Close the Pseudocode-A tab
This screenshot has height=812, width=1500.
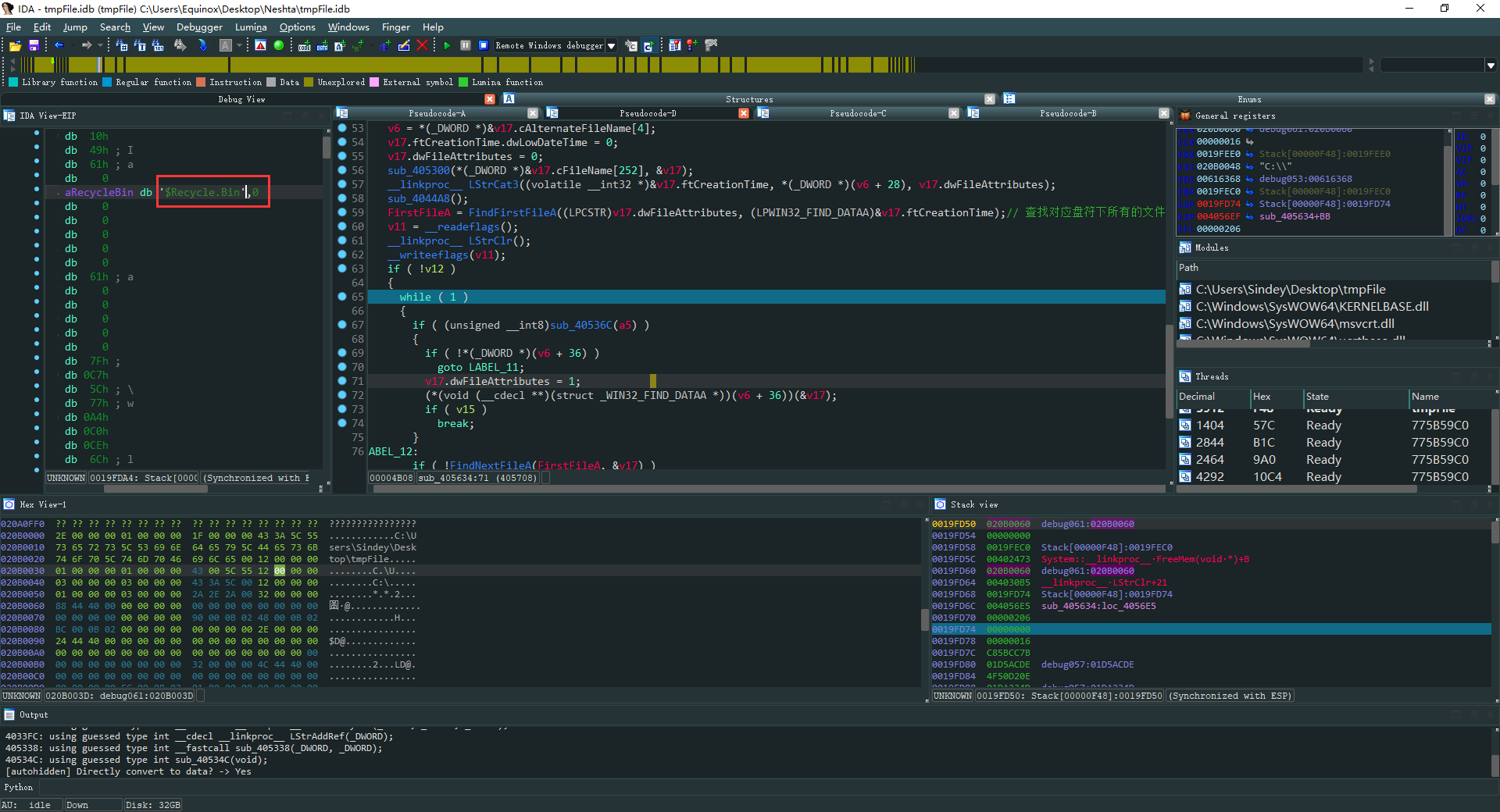tap(533, 113)
